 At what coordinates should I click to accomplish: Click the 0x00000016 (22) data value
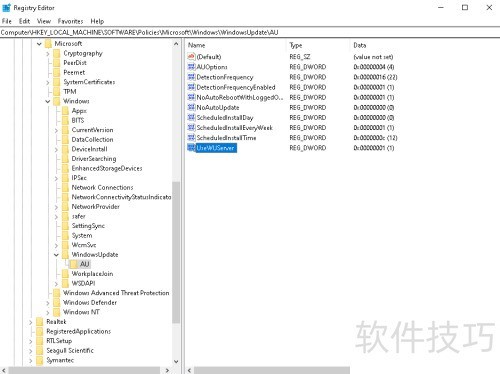[x=375, y=77]
